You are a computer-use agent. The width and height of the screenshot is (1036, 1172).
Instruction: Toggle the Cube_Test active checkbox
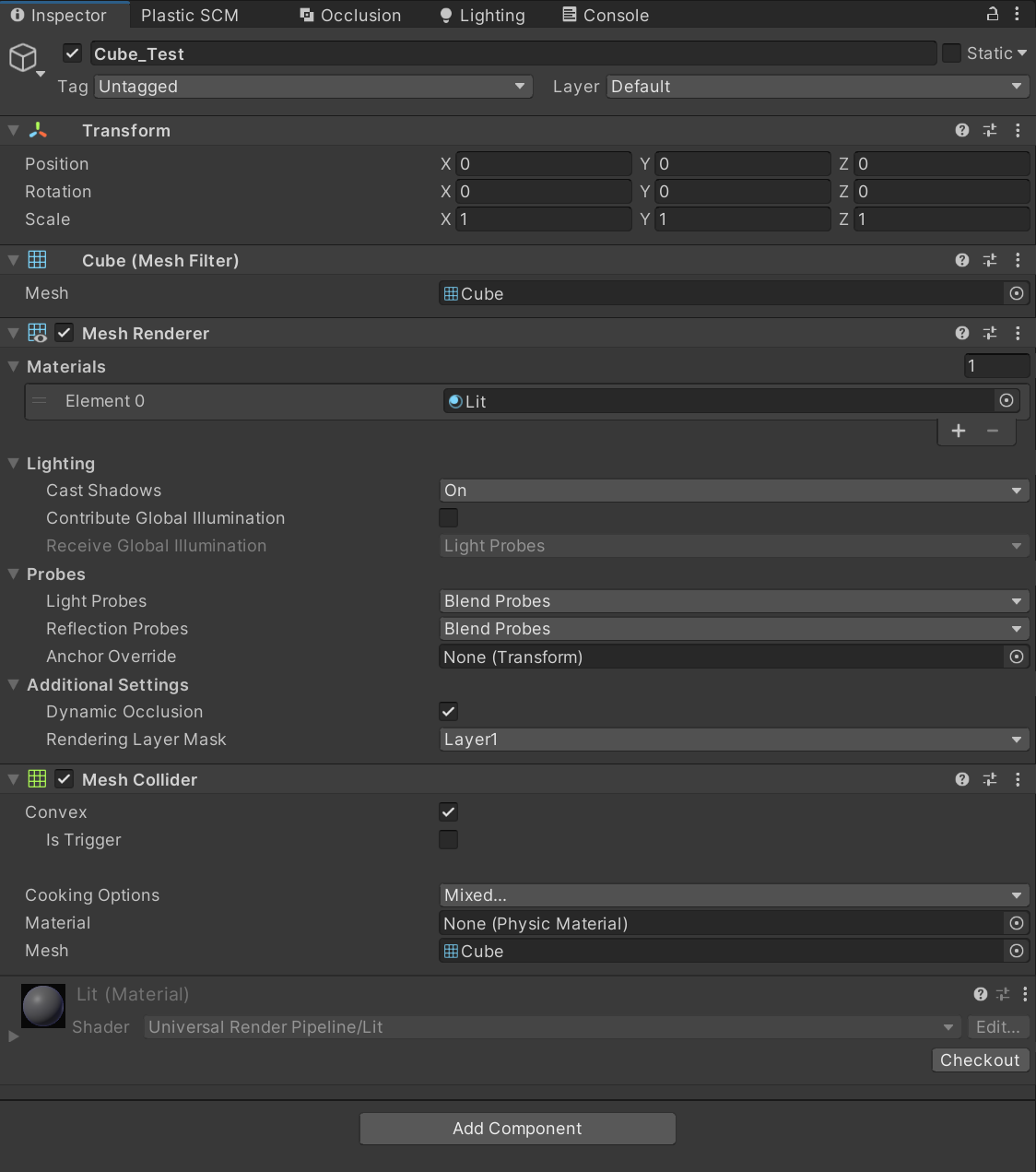click(73, 53)
